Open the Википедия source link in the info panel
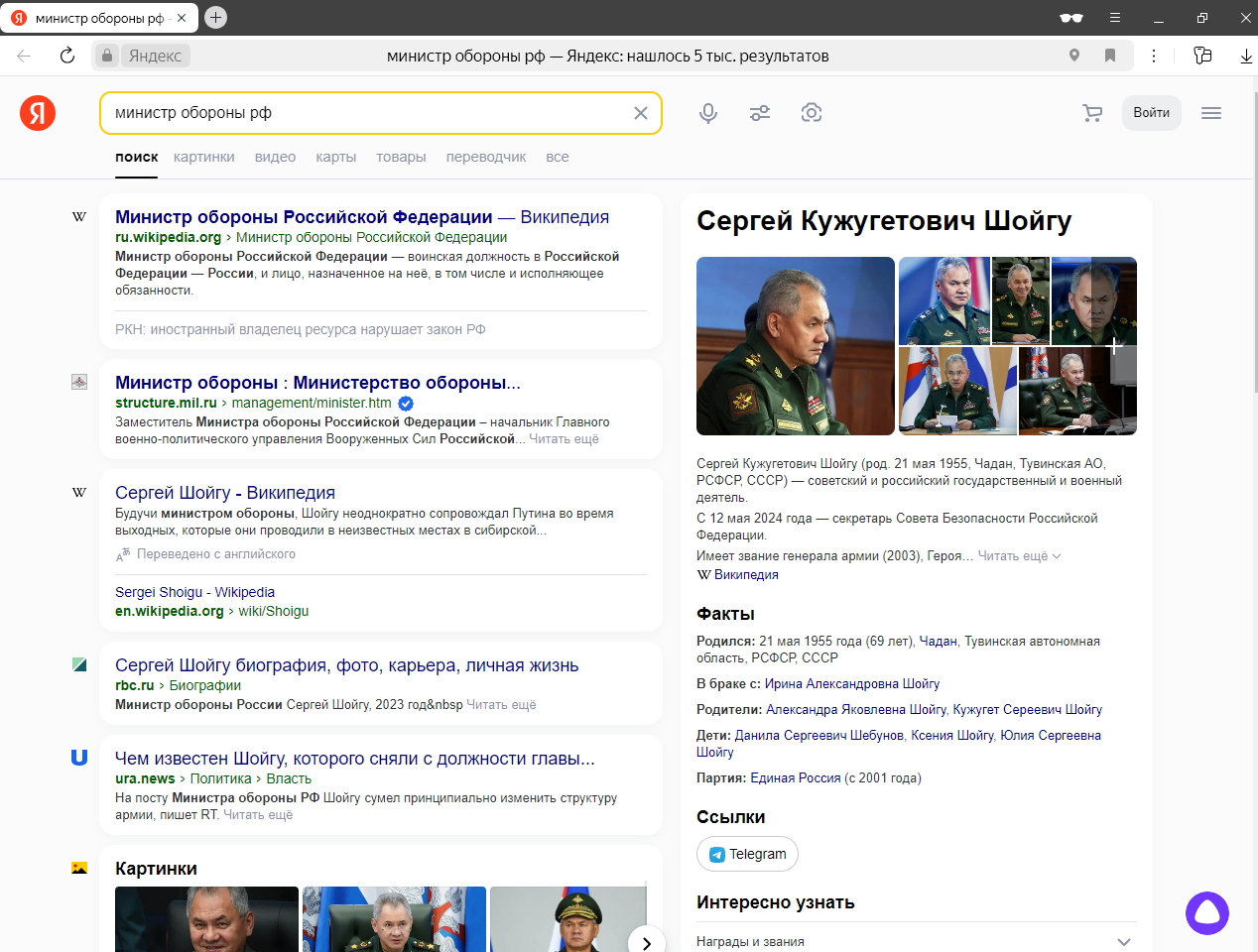 (x=745, y=575)
